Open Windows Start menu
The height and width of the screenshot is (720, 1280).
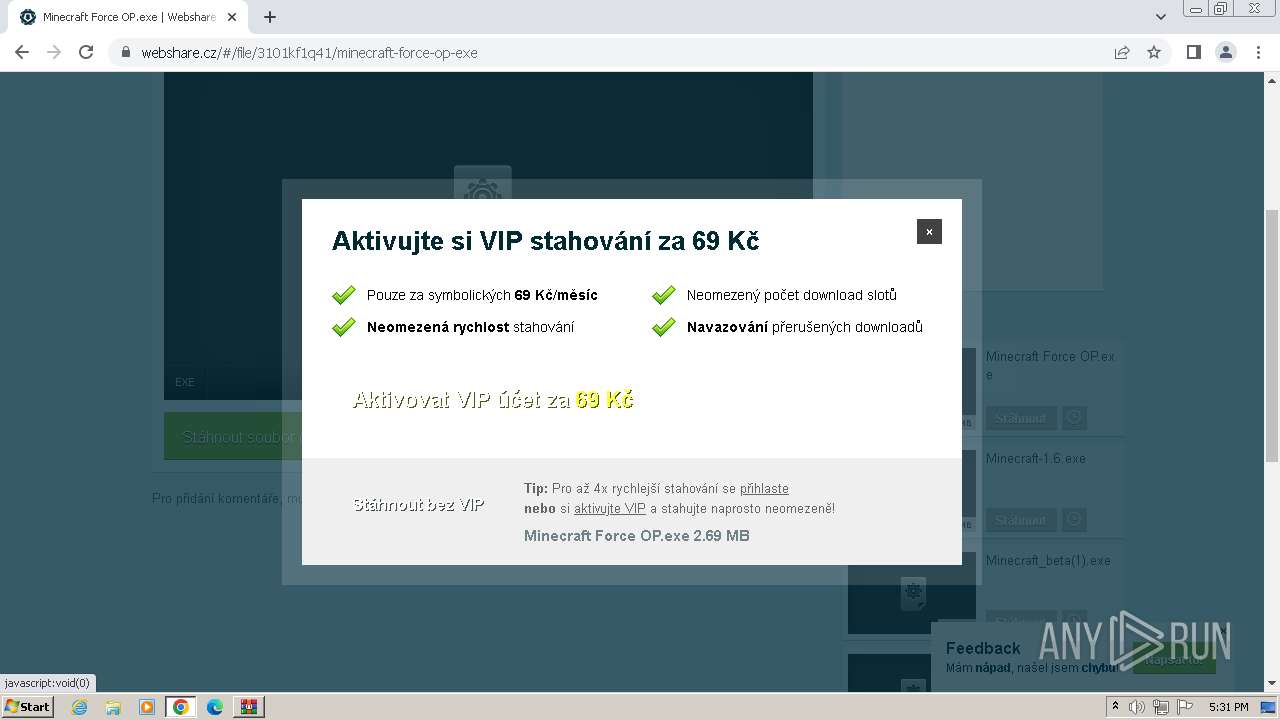(28, 707)
